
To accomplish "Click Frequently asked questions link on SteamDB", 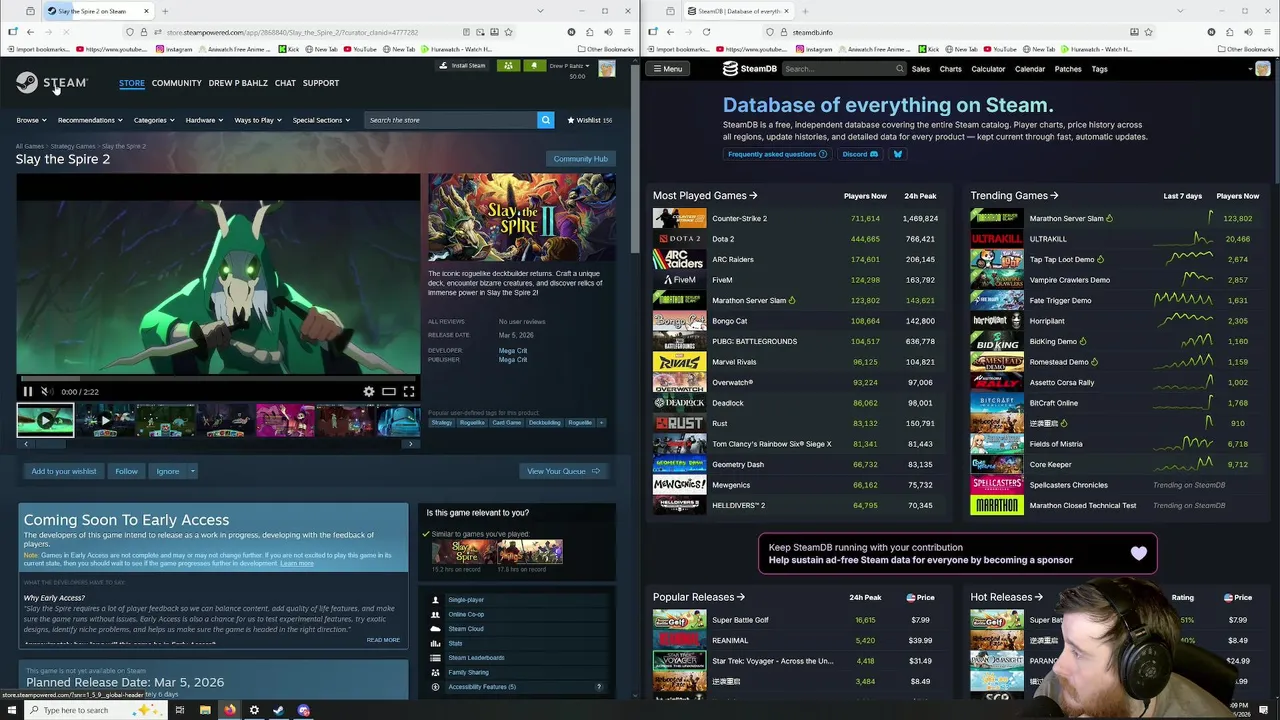I will click(777, 154).
